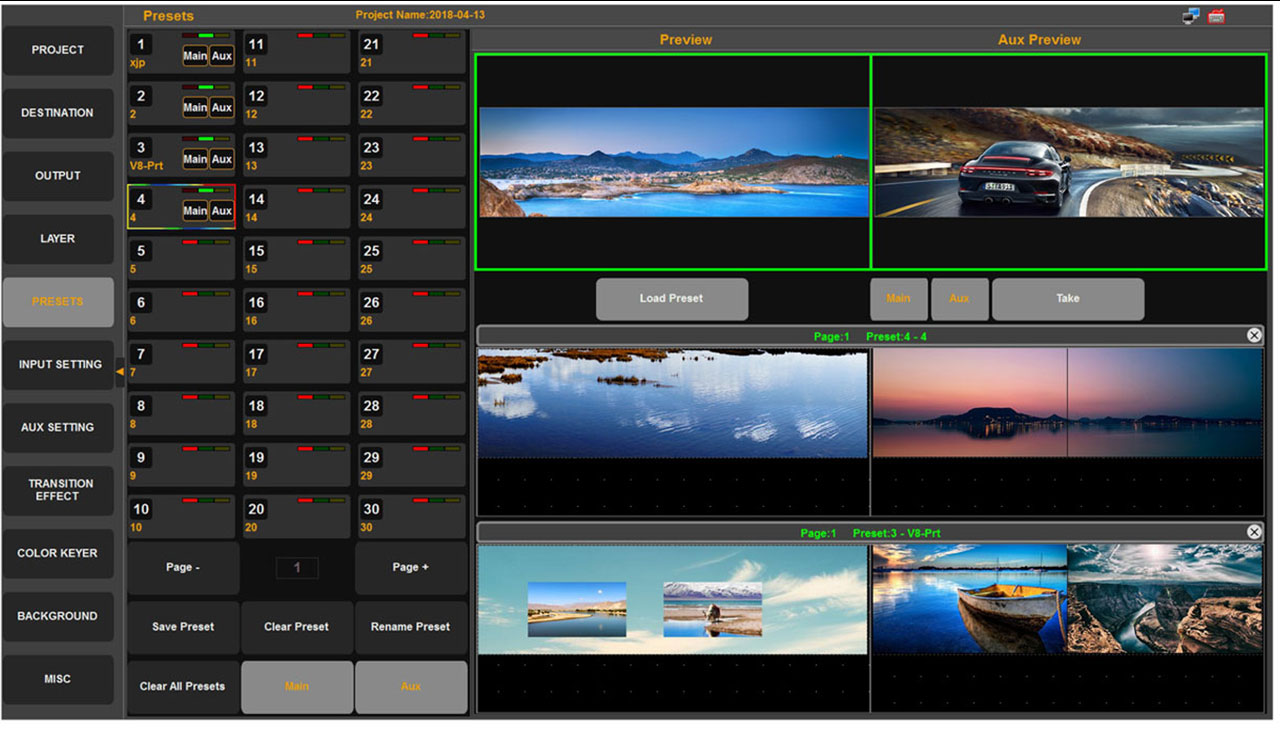Viewport: 1280px width, 729px height.
Task: Toggle the Aux tag on preset 3
Action: tap(222, 159)
